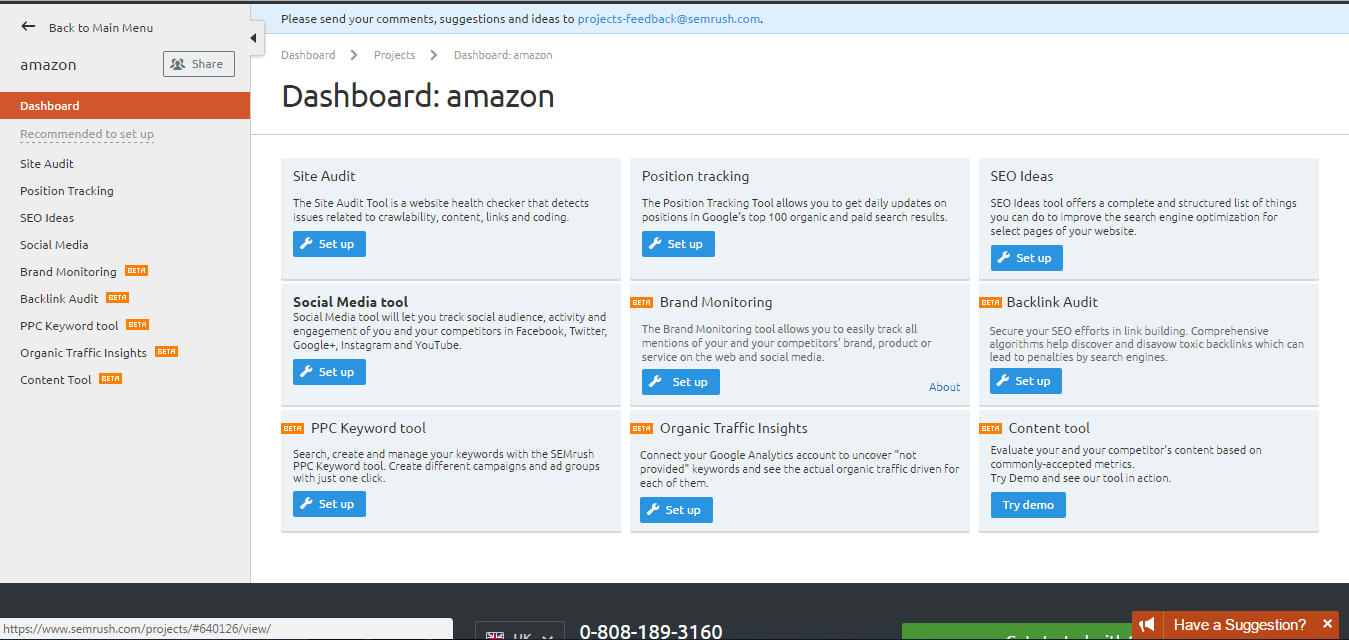The height and width of the screenshot is (640, 1349).
Task: Click the Share button
Action: [199, 64]
